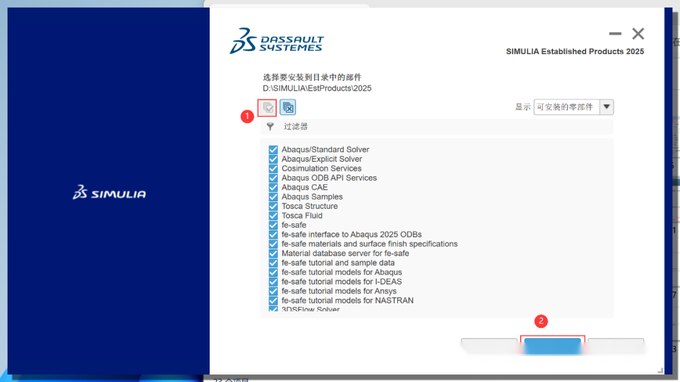Screen dimensions: 680x382
Task: Click the button right of Next
Action: coord(616,346)
